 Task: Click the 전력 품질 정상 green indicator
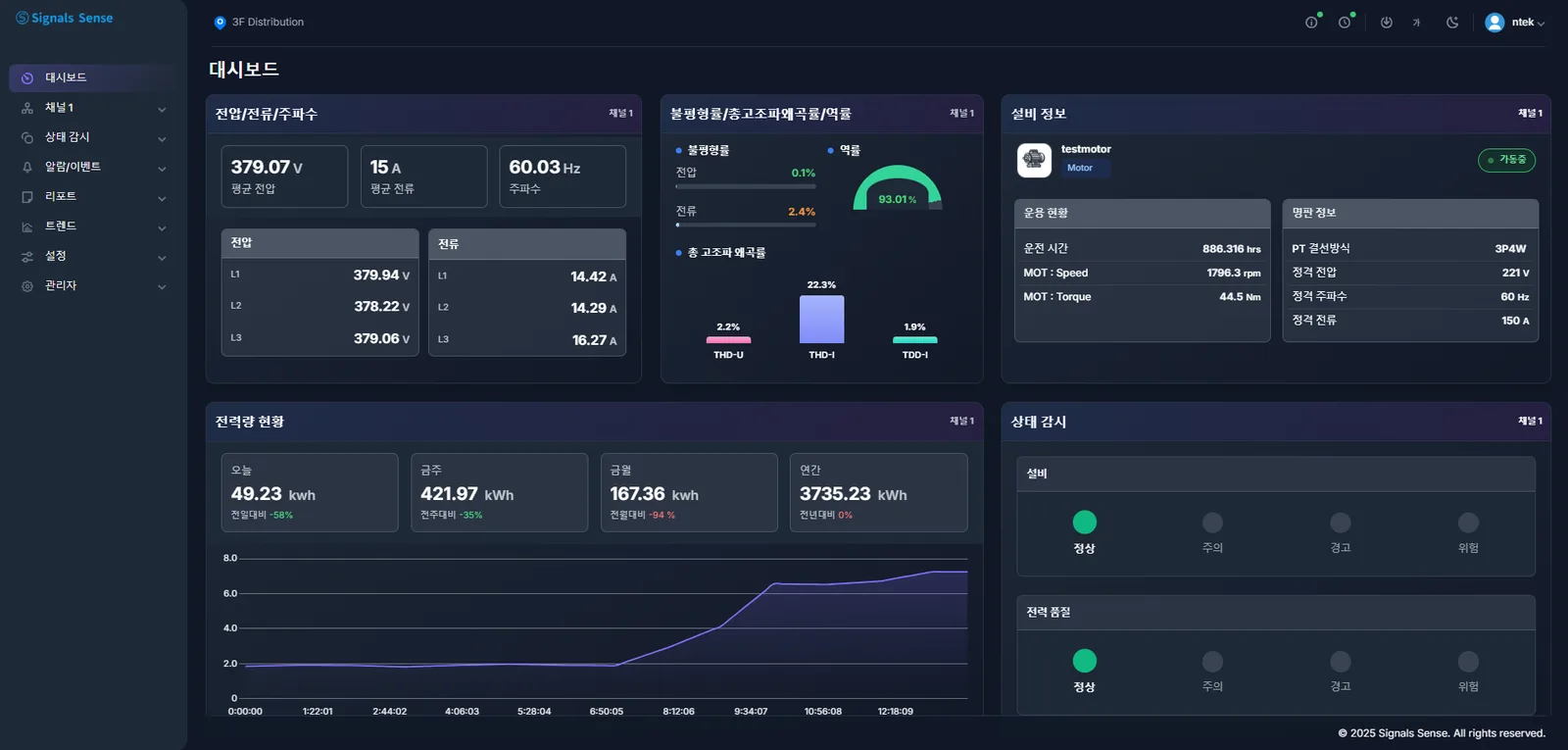point(1084,661)
